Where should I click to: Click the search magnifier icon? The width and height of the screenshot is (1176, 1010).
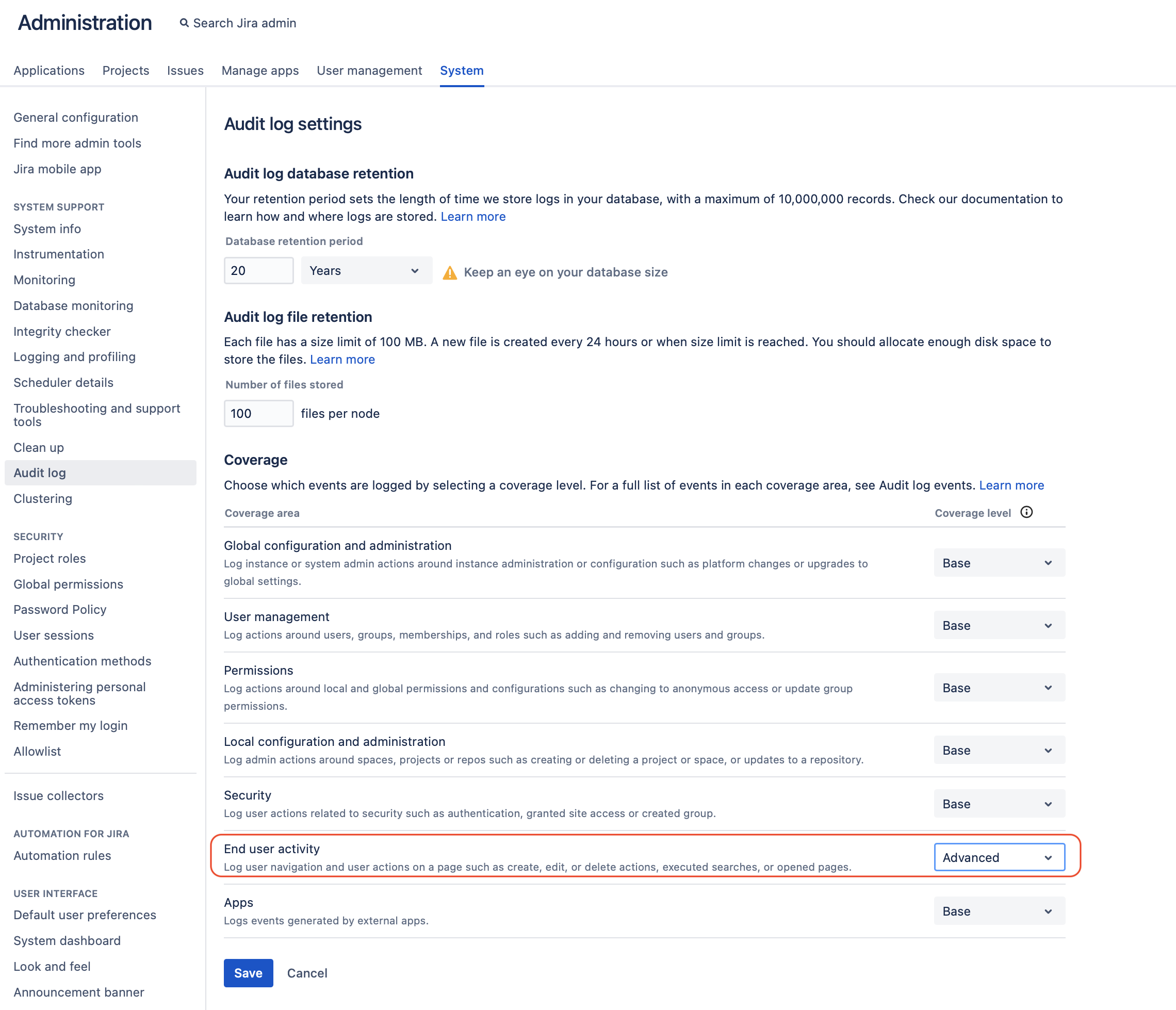184,23
